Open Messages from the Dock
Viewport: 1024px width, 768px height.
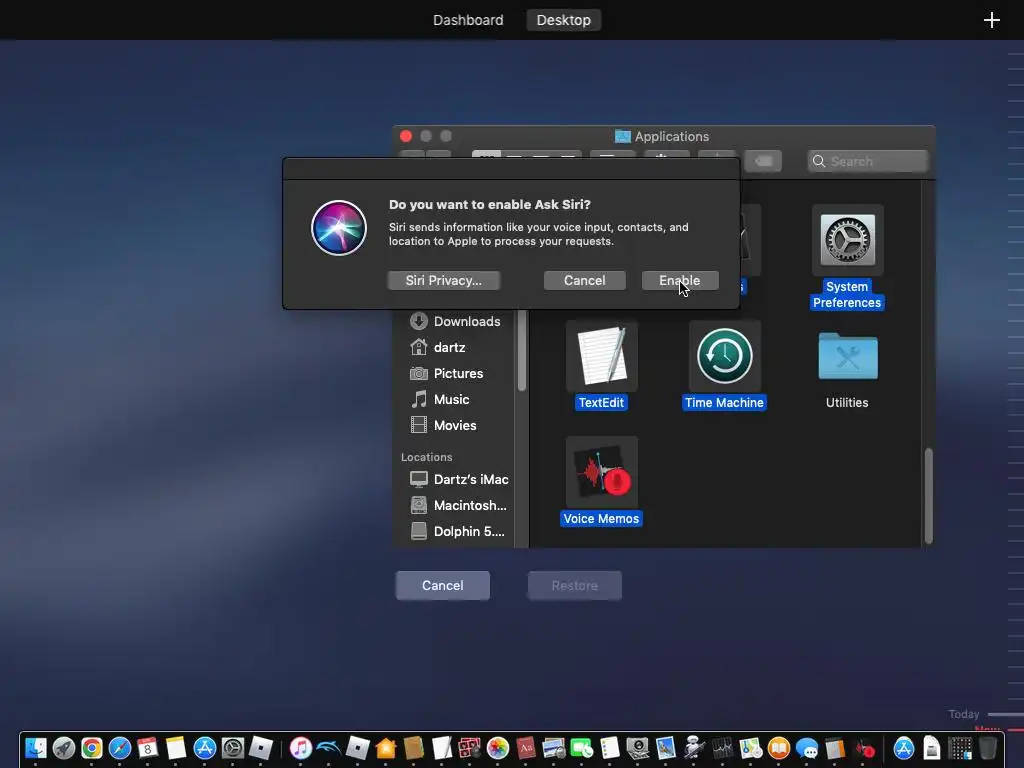coord(807,748)
